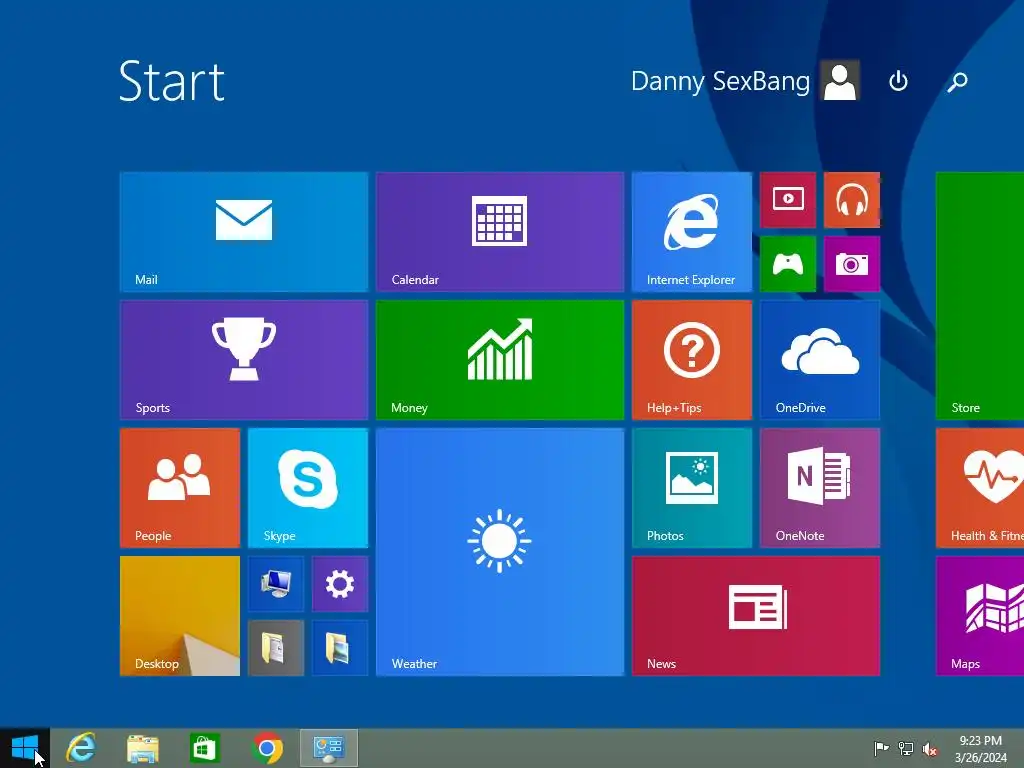Screen dimensions: 1024x768
Task: Open the Desktop tile
Action: (180, 616)
